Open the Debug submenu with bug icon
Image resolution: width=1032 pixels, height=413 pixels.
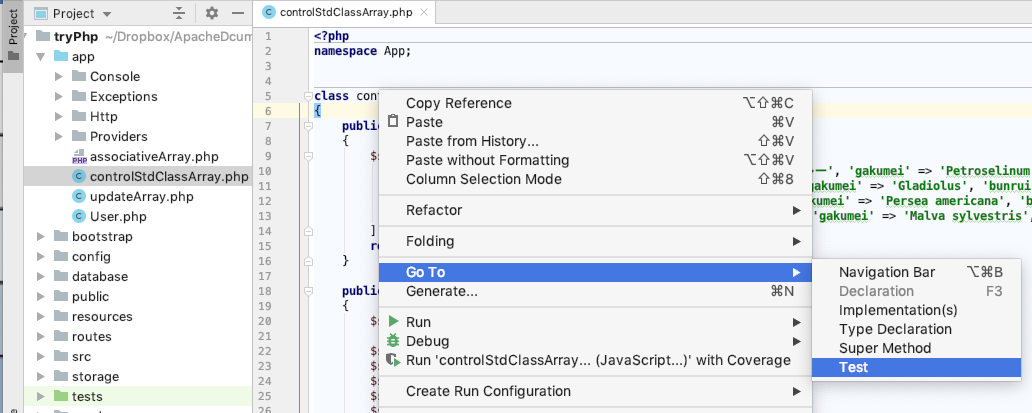[596, 341]
